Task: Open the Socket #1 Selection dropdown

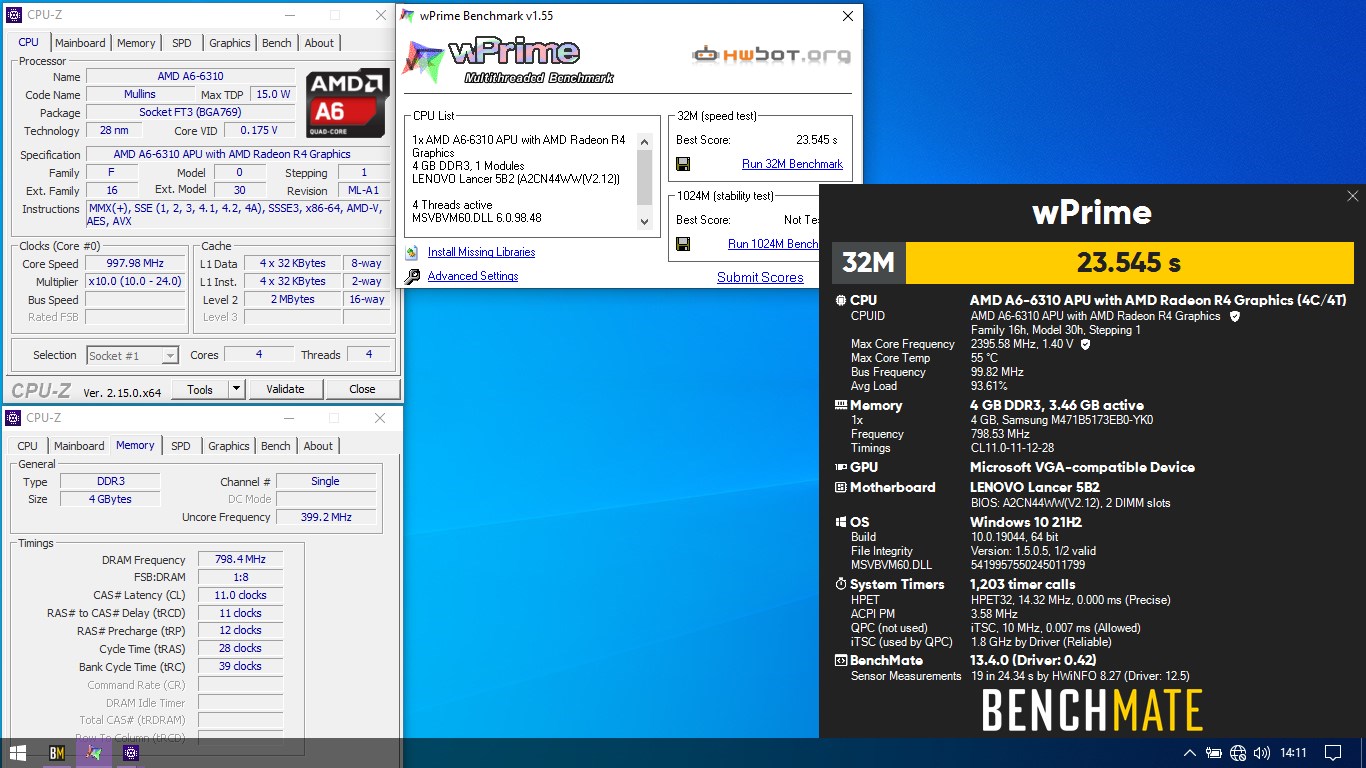Action: point(133,355)
